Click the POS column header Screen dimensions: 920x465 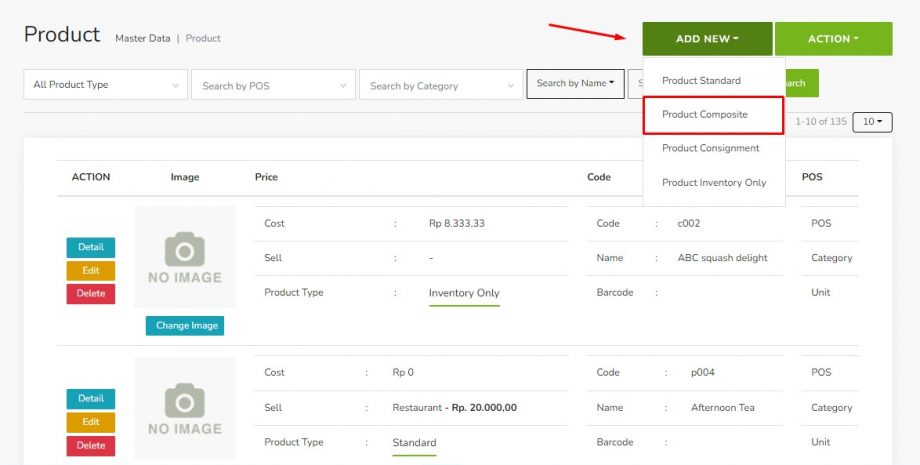[x=812, y=177]
